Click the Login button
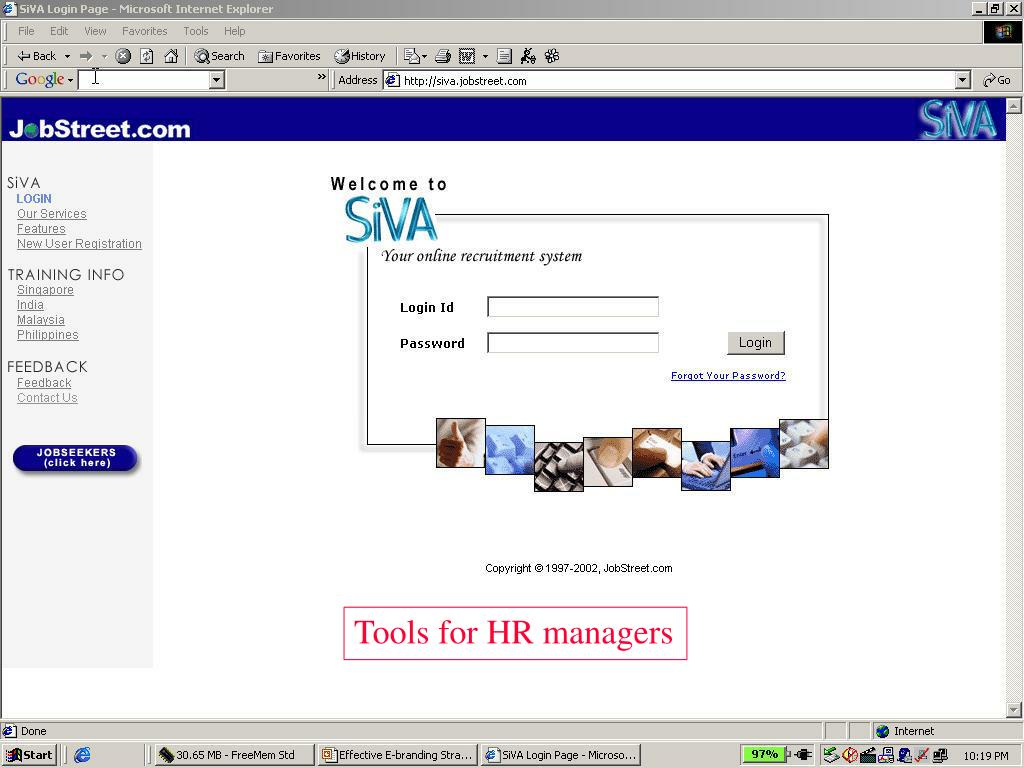The height and width of the screenshot is (768, 1024). (x=756, y=343)
